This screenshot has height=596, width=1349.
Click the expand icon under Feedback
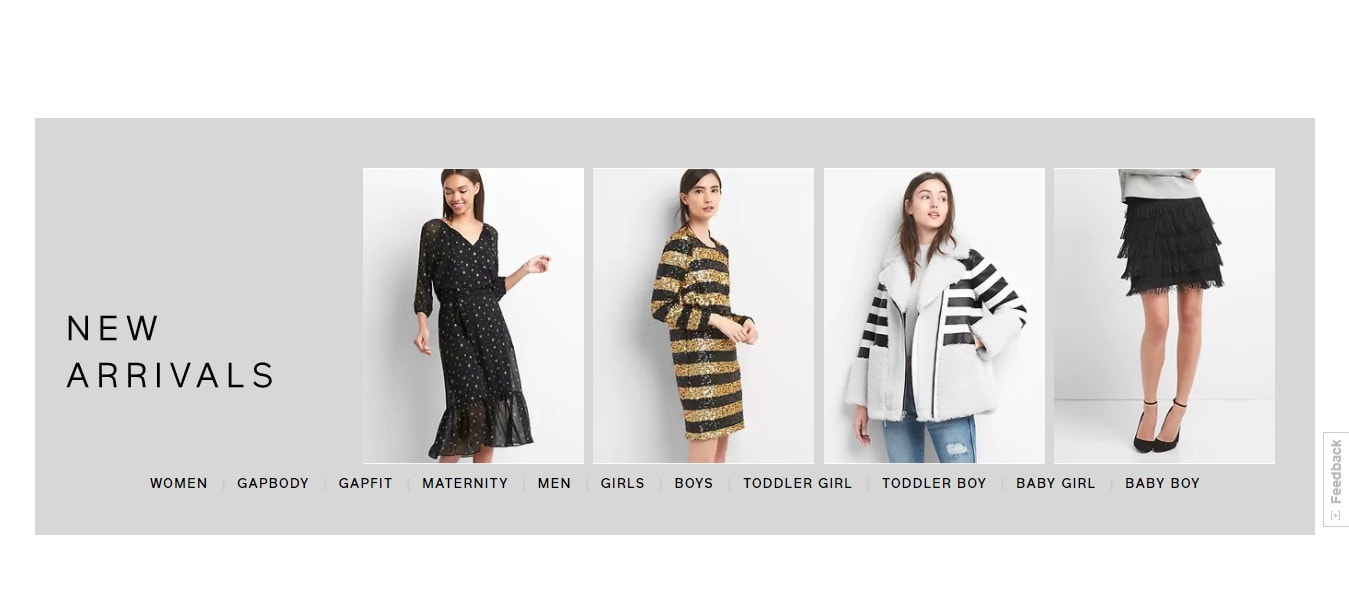(1336, 515)
